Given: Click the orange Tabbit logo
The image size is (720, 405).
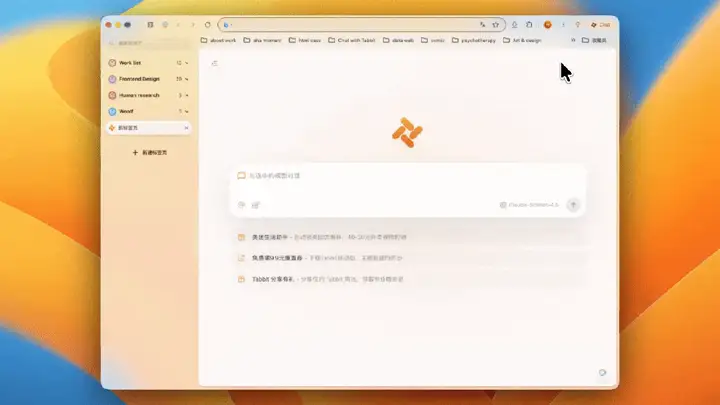Looking at the screenshot, I should 407,133.
